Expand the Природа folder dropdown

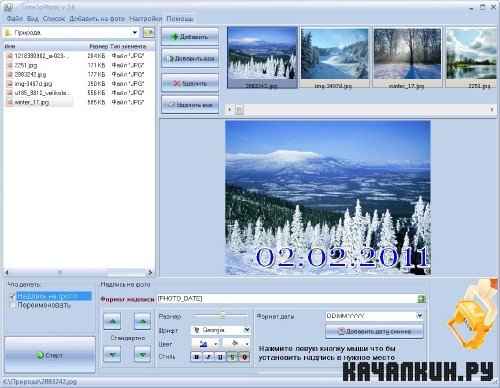point(135,33)
